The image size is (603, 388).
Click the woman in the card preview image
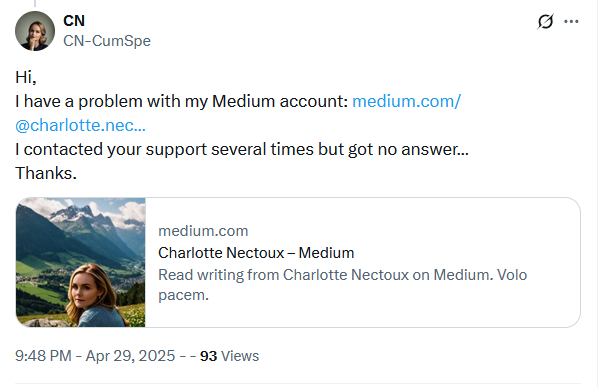(96, 295)
